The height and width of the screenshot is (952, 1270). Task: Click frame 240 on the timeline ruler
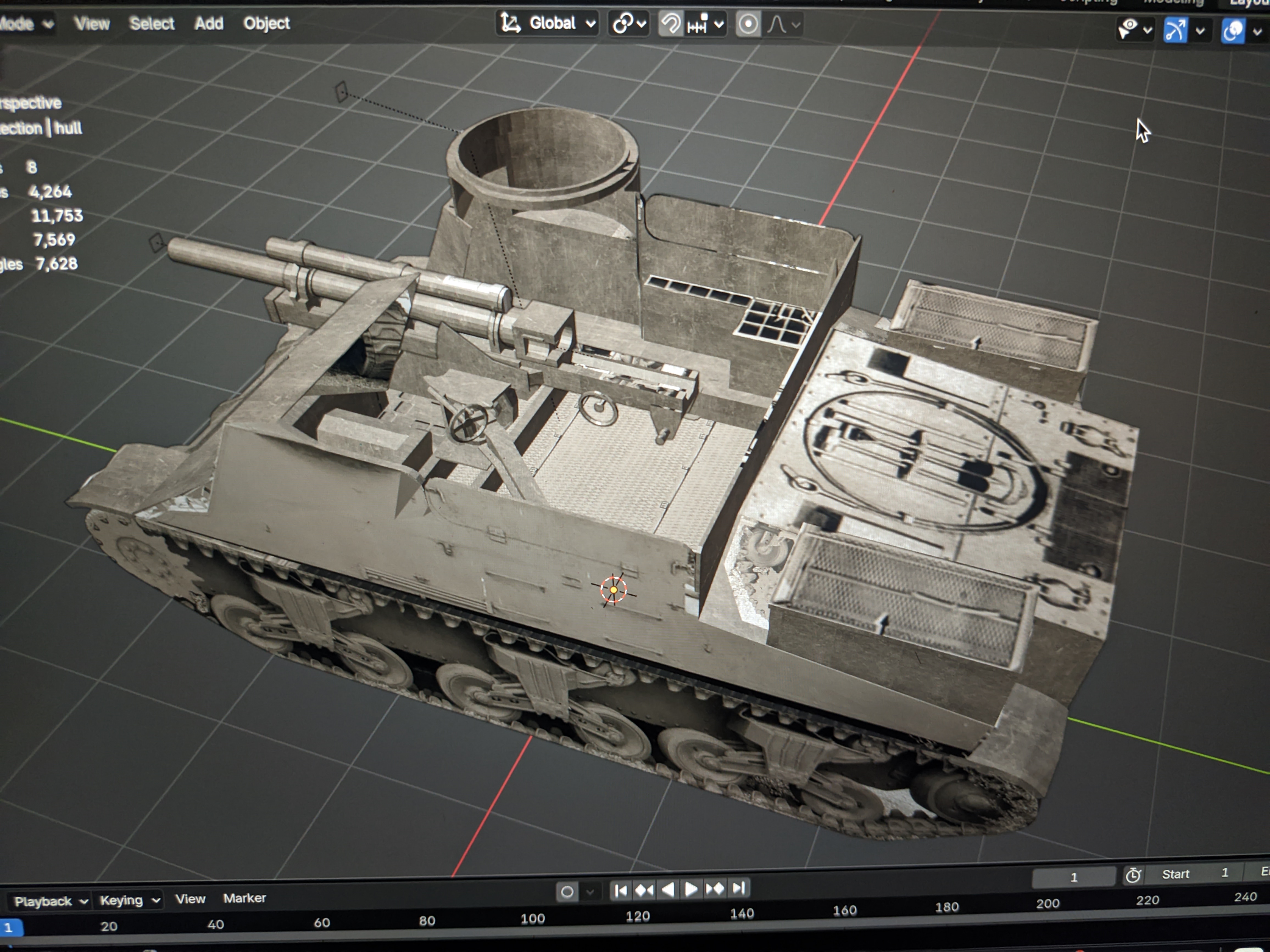(1246, 897)
